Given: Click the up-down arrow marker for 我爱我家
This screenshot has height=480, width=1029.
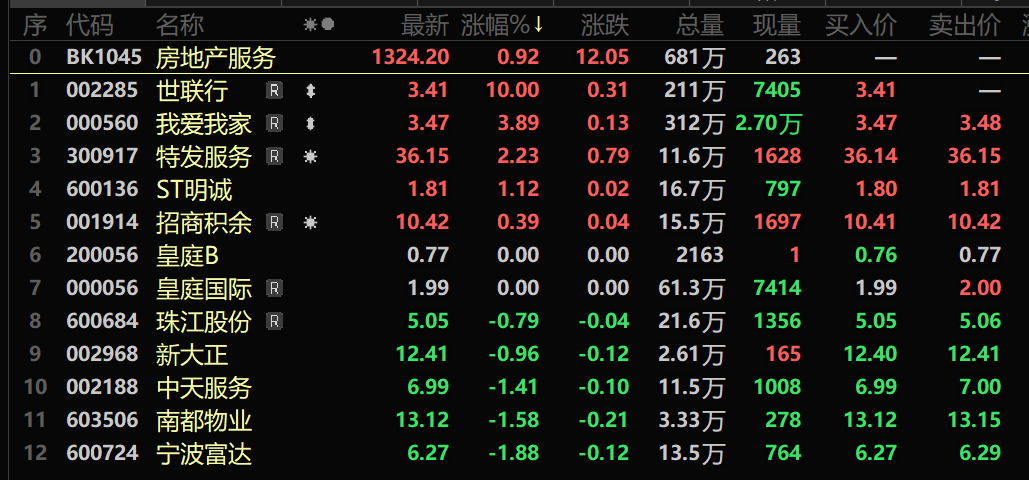Looking at the screenshot, I should 311,123.
